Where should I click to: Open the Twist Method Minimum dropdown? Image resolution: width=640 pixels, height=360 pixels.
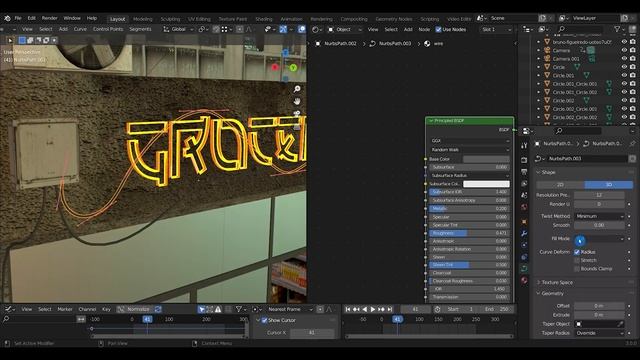[x=599, y=216]
